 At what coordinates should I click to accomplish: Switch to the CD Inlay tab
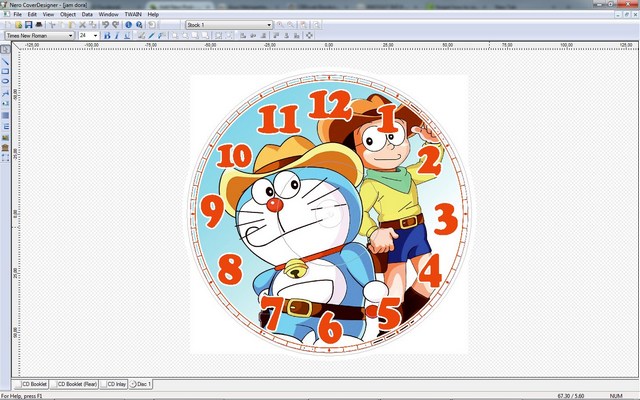coord(114,384)
